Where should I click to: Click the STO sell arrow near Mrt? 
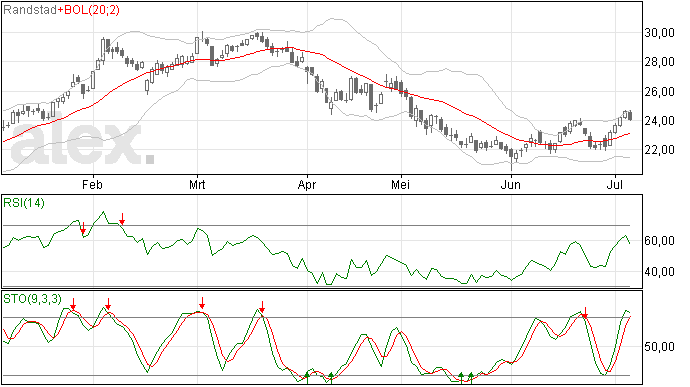click(x=202, y=303)
